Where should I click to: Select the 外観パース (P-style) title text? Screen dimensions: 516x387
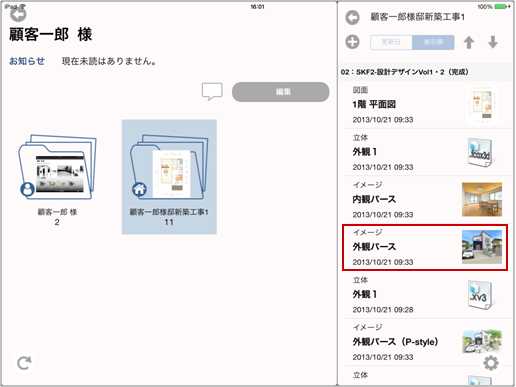(395, 342)
